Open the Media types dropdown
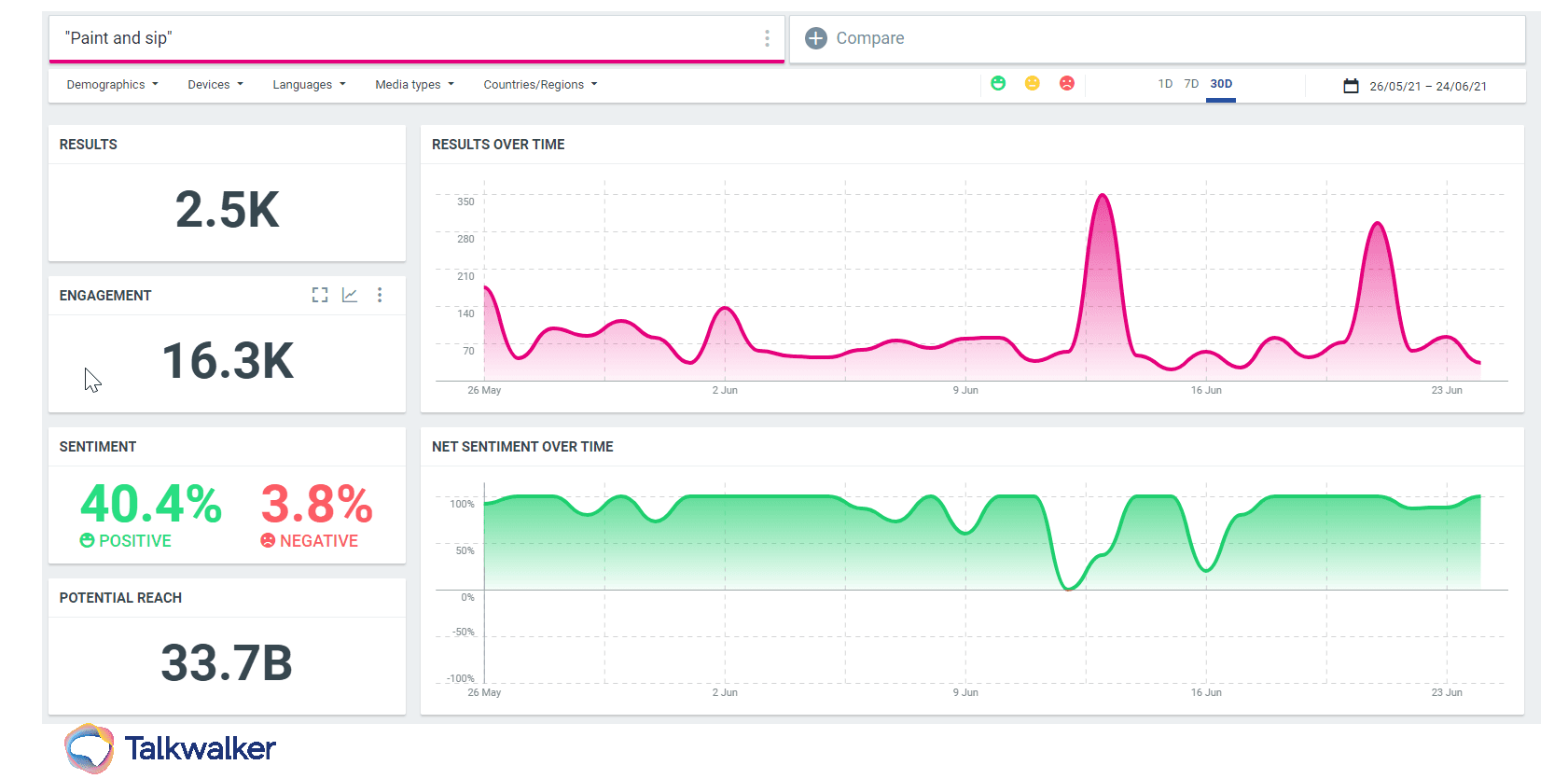The width and height of the screenshot is (1568, 779). point(414,85)
